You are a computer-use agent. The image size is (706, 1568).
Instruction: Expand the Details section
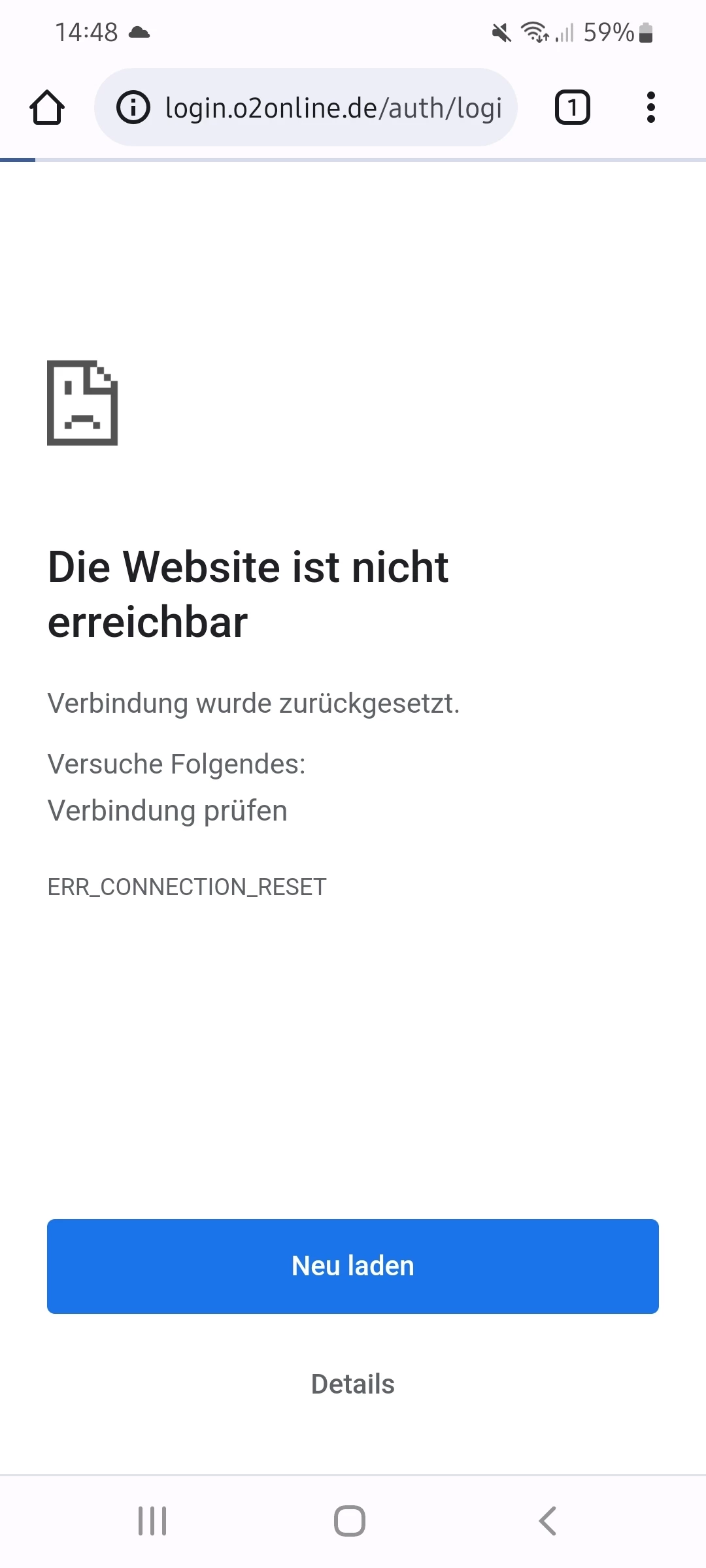353,1384
